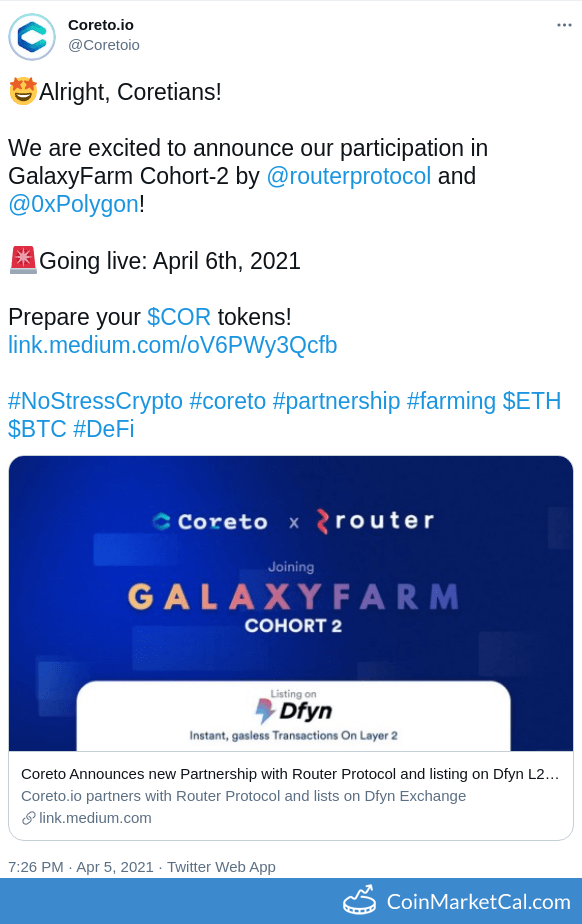
Task: Click the link chain icon beside link.medium.com
Action: click(28, 818)
